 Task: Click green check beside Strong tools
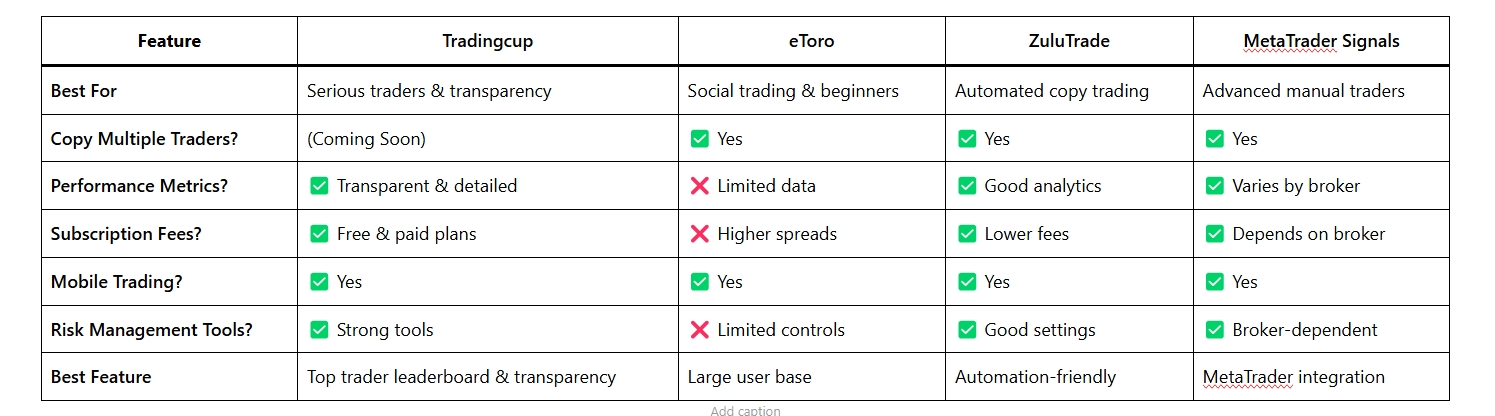point(319,330)
